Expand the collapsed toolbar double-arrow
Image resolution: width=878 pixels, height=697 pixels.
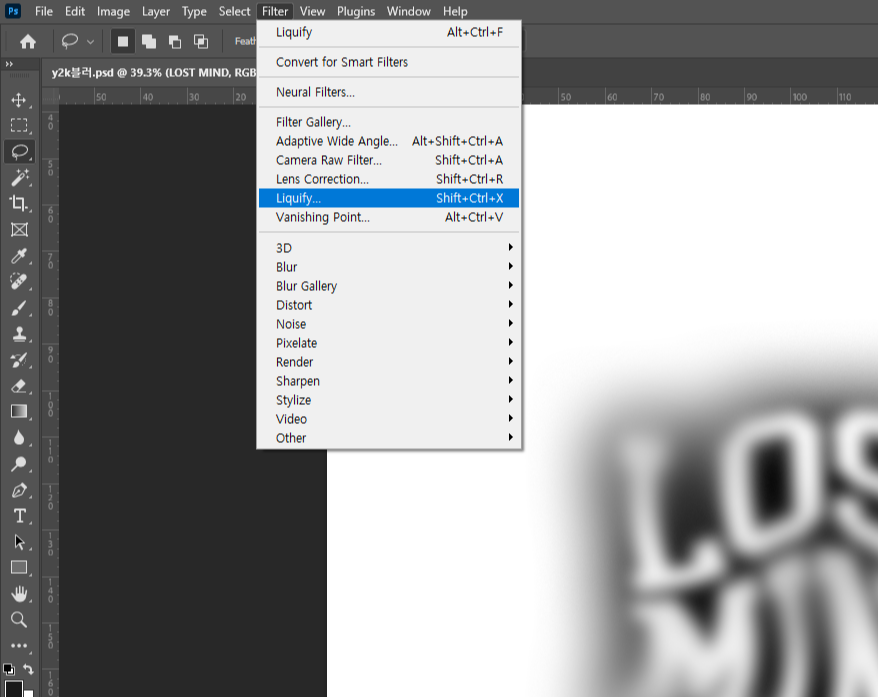pyautogui.click(x=9, y=64)
